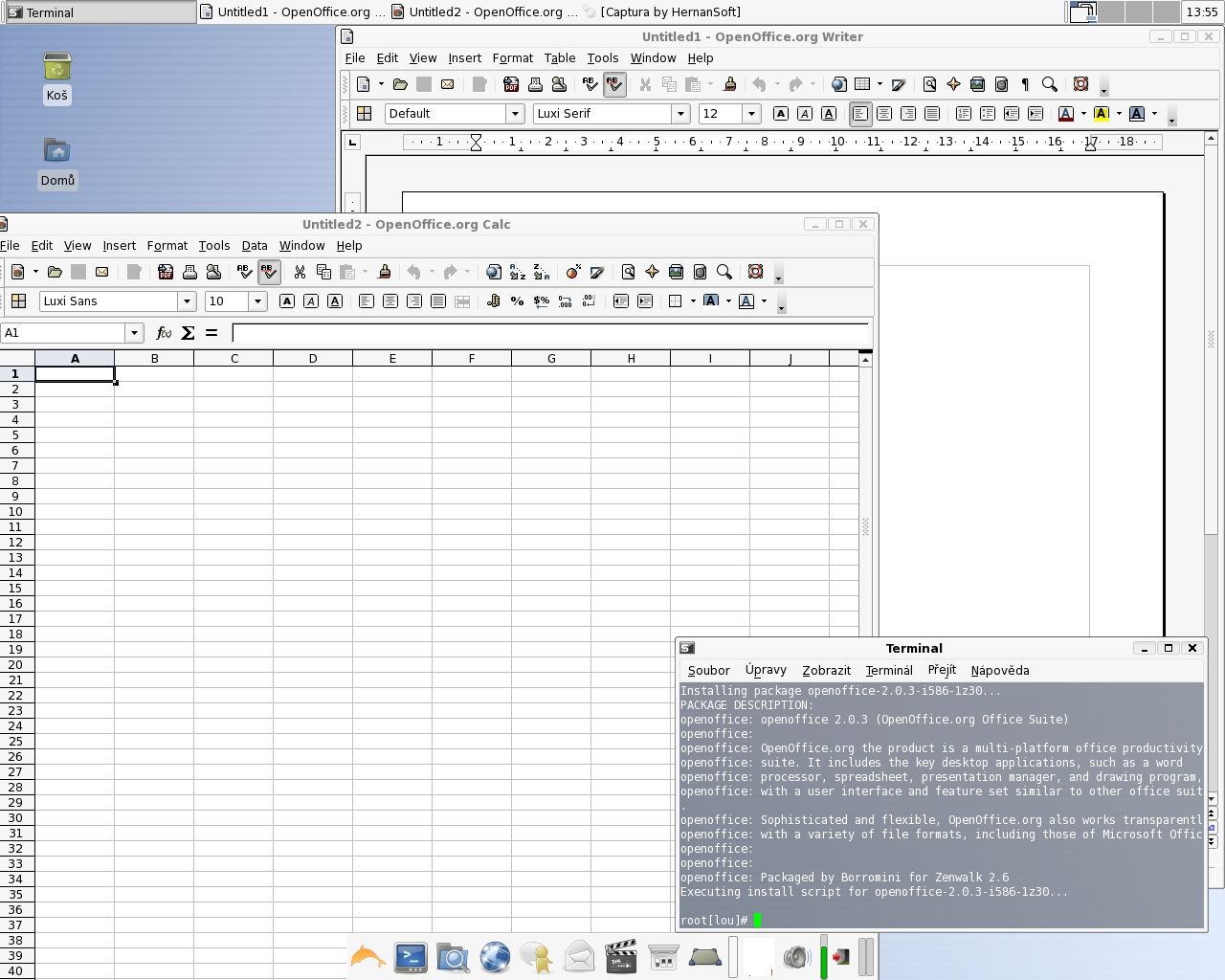Insert chart in Calc toolbar
This screenshot has width=1225, height=980.
[573, 272]
